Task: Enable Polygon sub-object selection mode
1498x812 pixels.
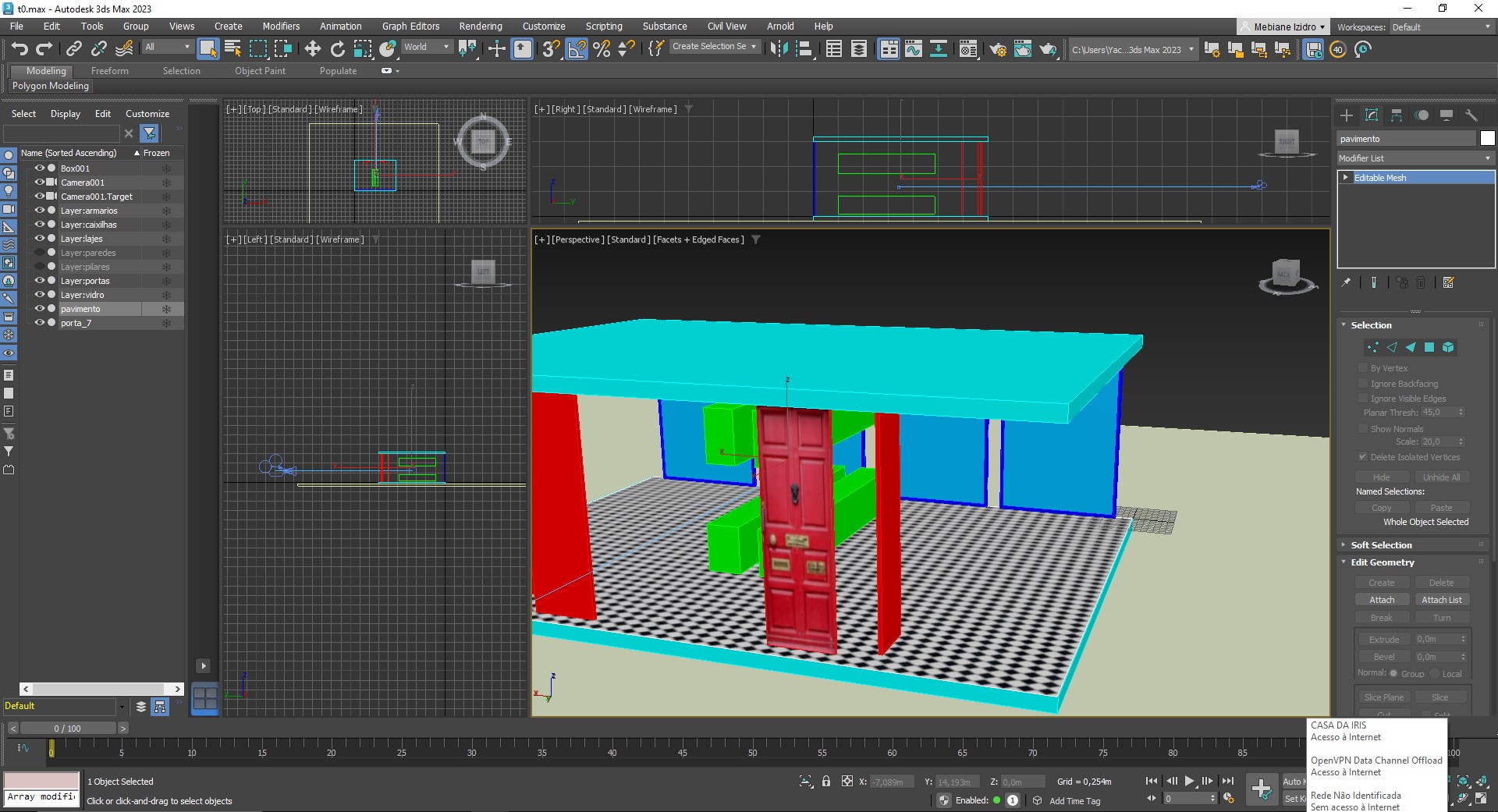Action: tap(1429, 347)
